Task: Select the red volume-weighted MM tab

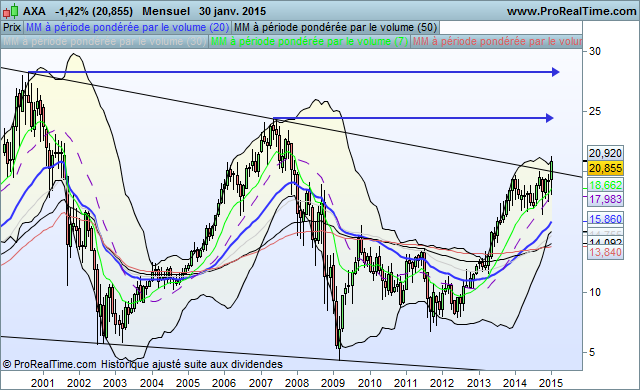Action: coord(496,42)
